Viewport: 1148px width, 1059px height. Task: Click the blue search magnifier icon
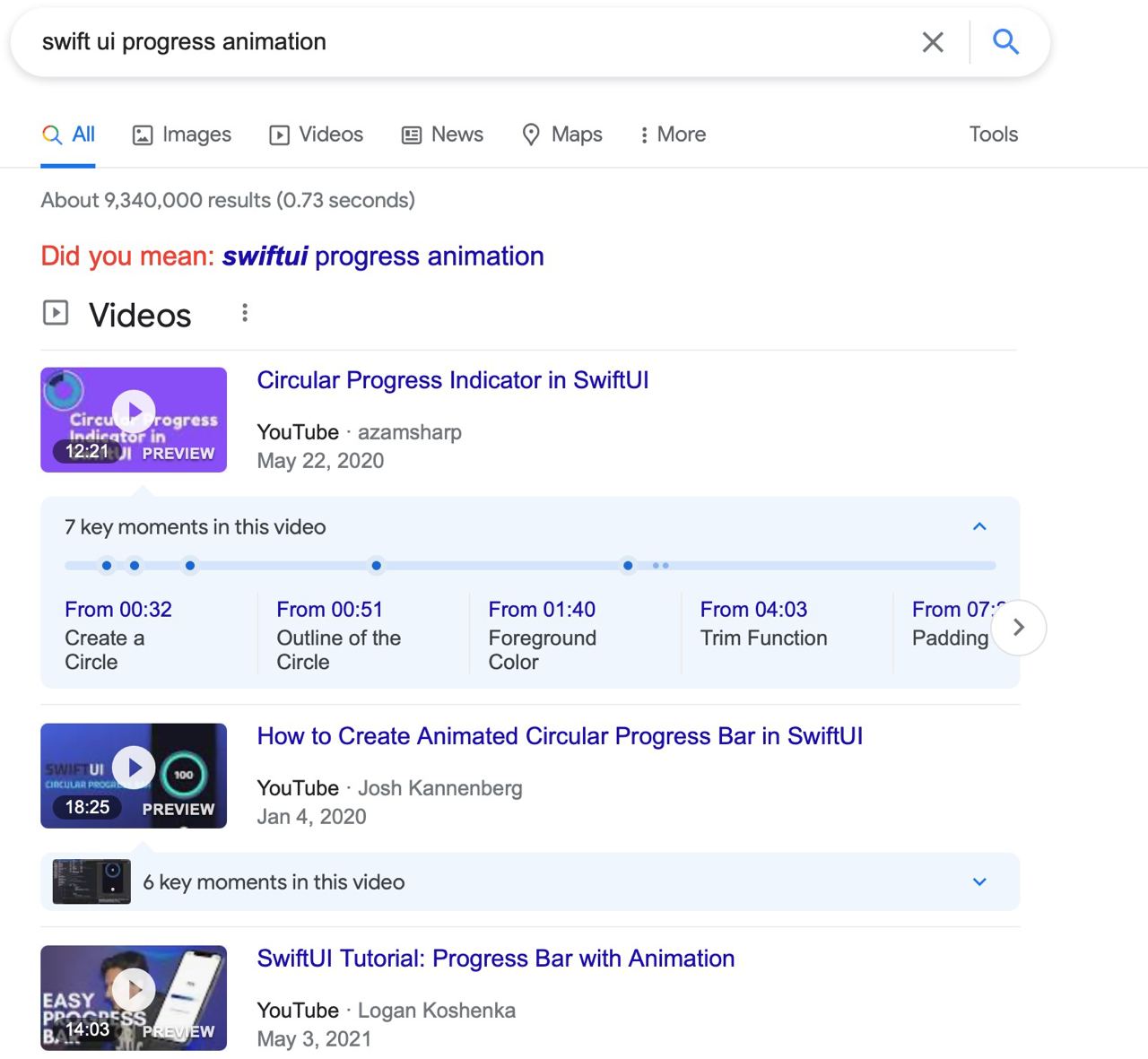coord(1005,42)
